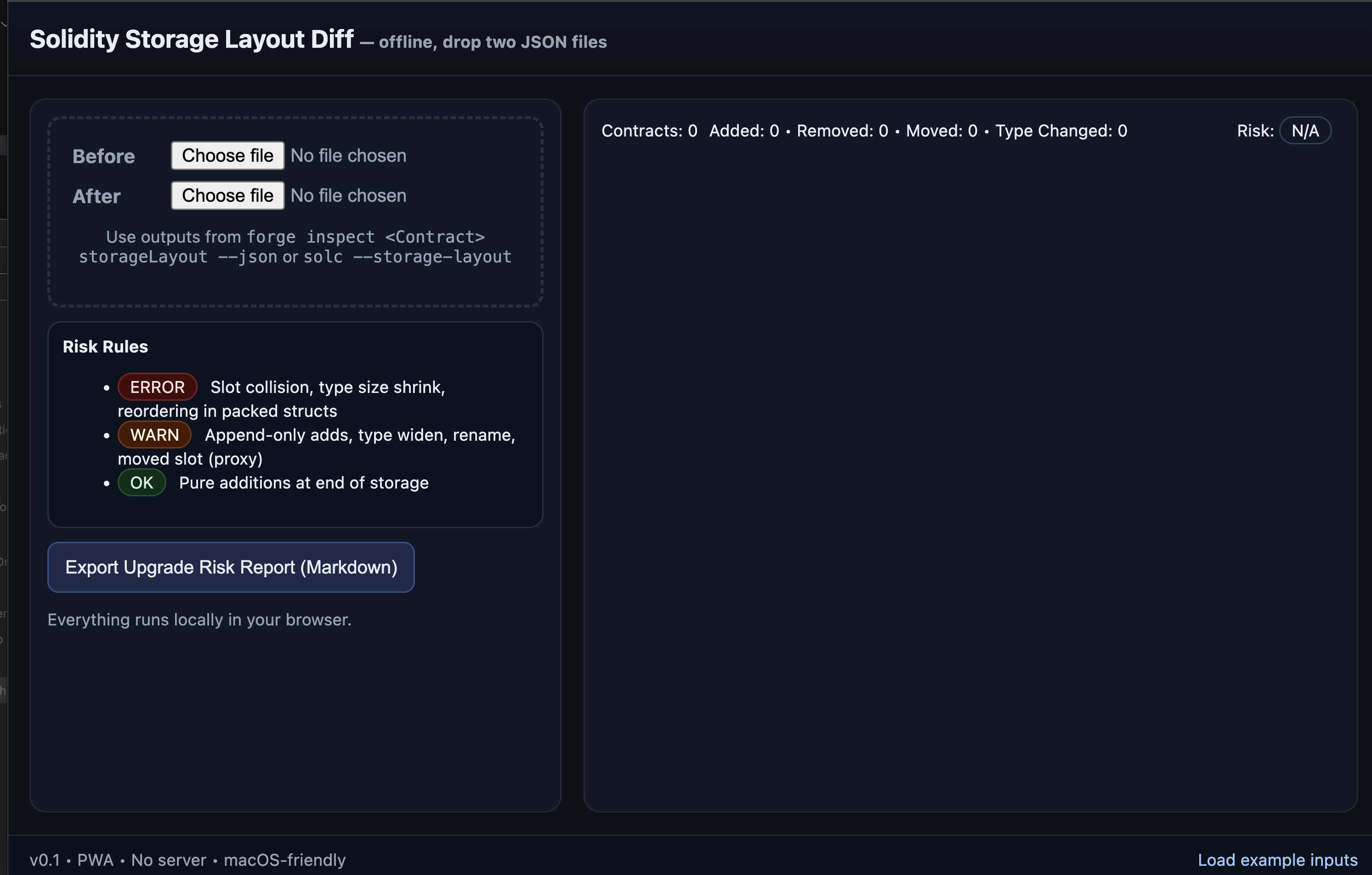This screenshot has height=875, width=1372.
Task: Click Choose file for After input
Action: click(227, 195)
